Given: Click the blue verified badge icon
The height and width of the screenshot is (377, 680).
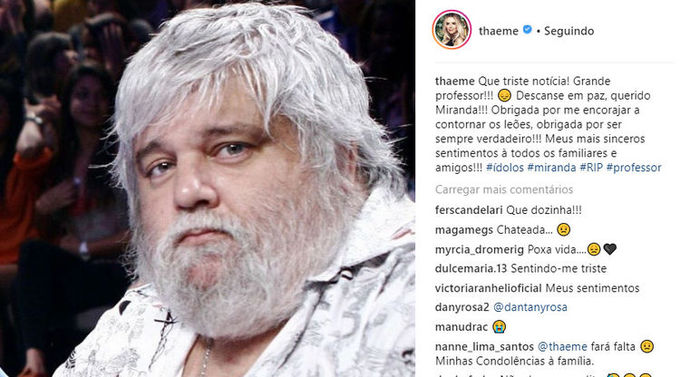Looking at the screenshot, I should (527, 30).
